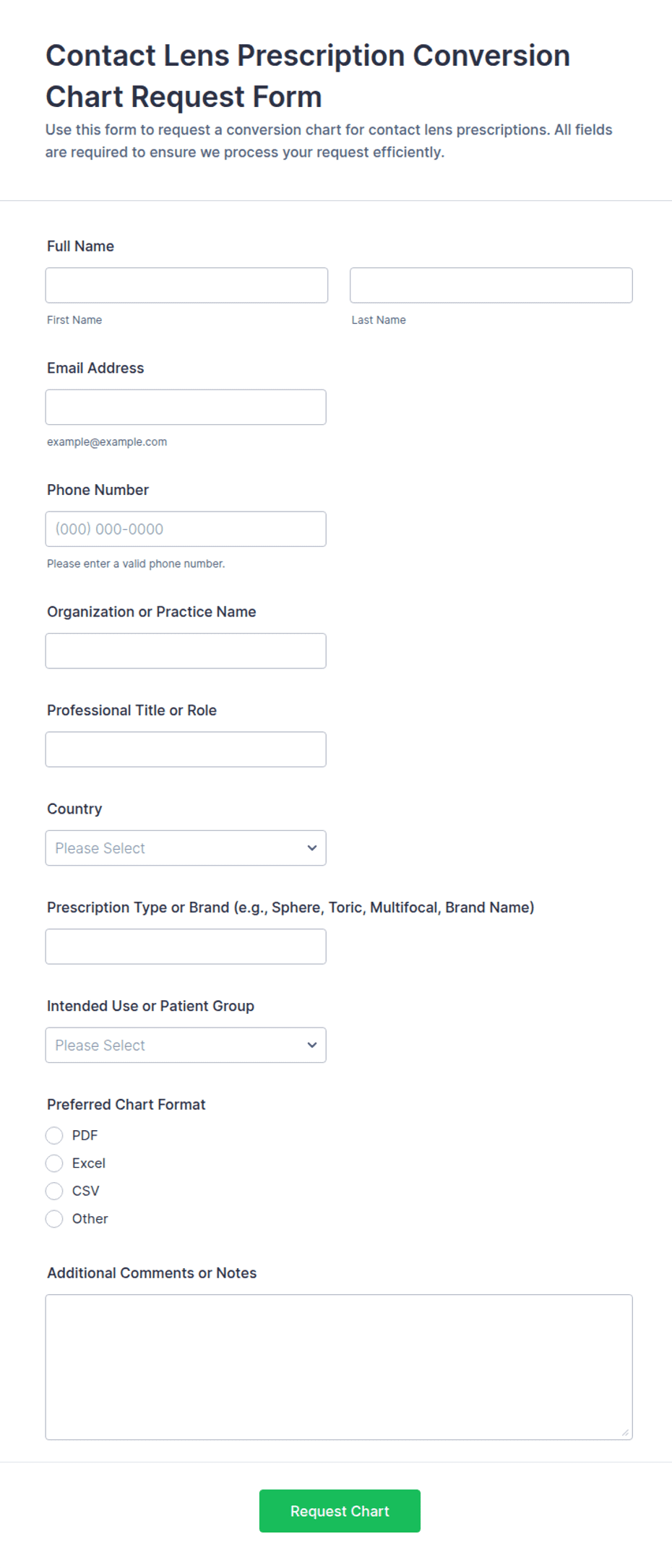Open the Country dropdown

point(186,848)
